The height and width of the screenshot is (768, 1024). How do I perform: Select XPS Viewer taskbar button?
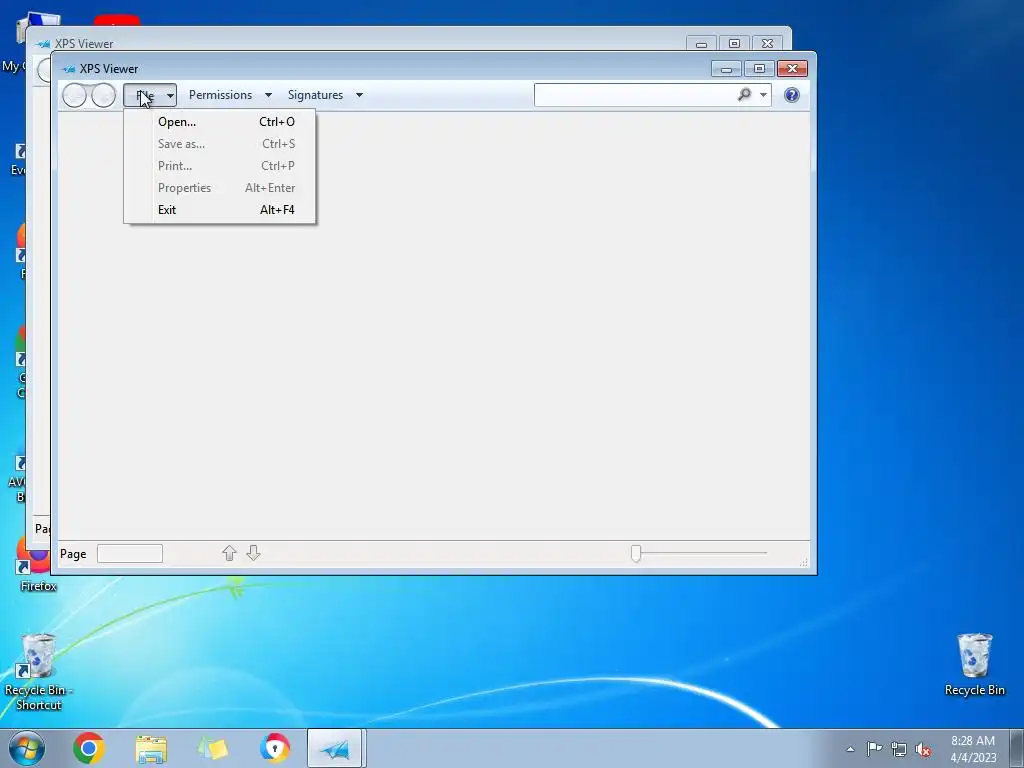tap(336, 748)
